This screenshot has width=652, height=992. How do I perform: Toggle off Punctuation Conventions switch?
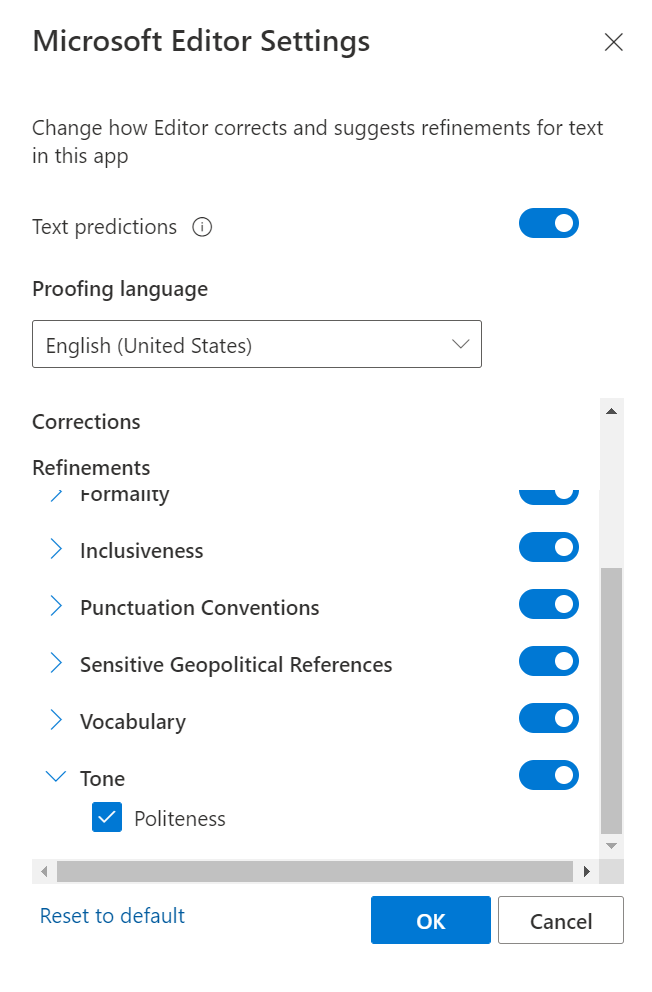[548, 604]
